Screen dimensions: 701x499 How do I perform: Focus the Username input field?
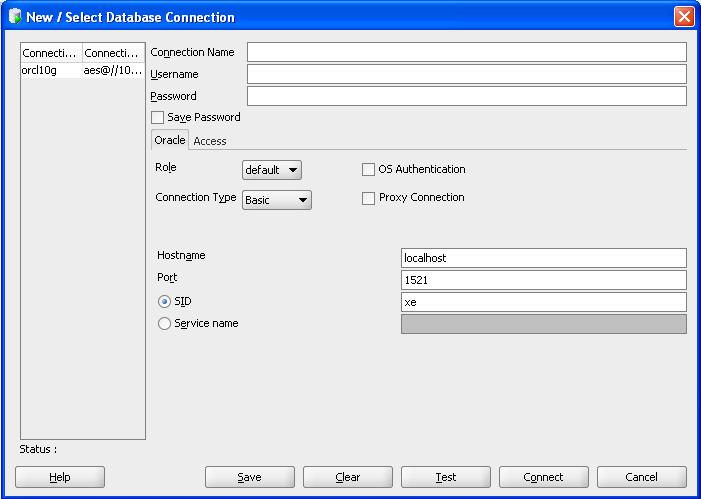[x=467, y=74]
